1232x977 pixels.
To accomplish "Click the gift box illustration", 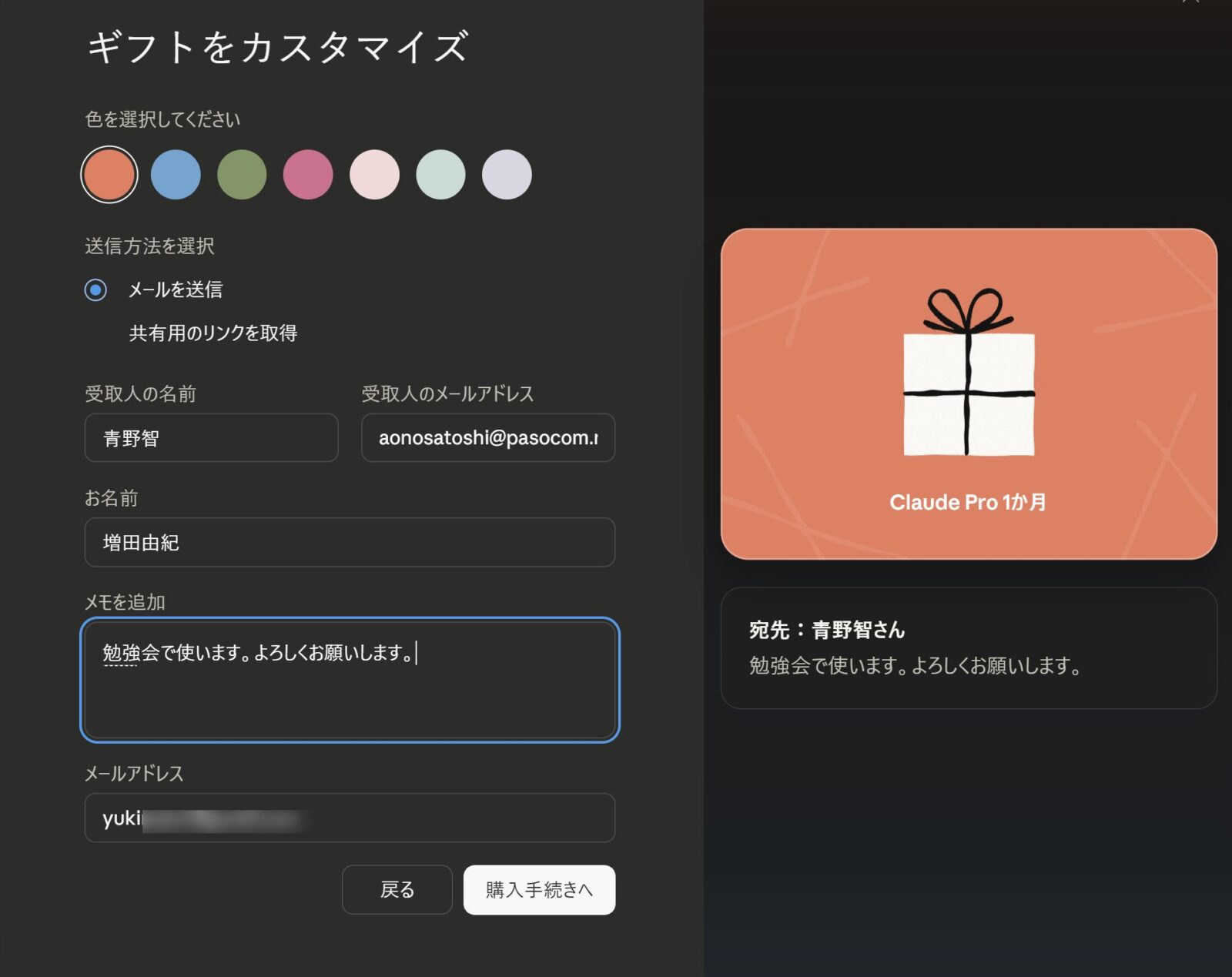I will [969, 372].
